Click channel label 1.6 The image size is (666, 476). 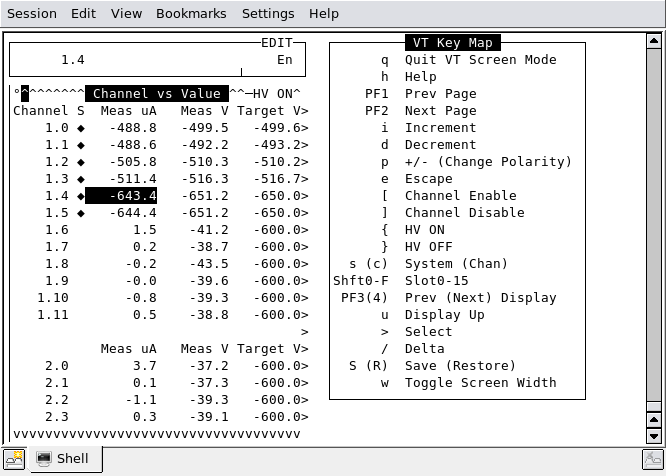pyautogui.click(x=57, y=230)
